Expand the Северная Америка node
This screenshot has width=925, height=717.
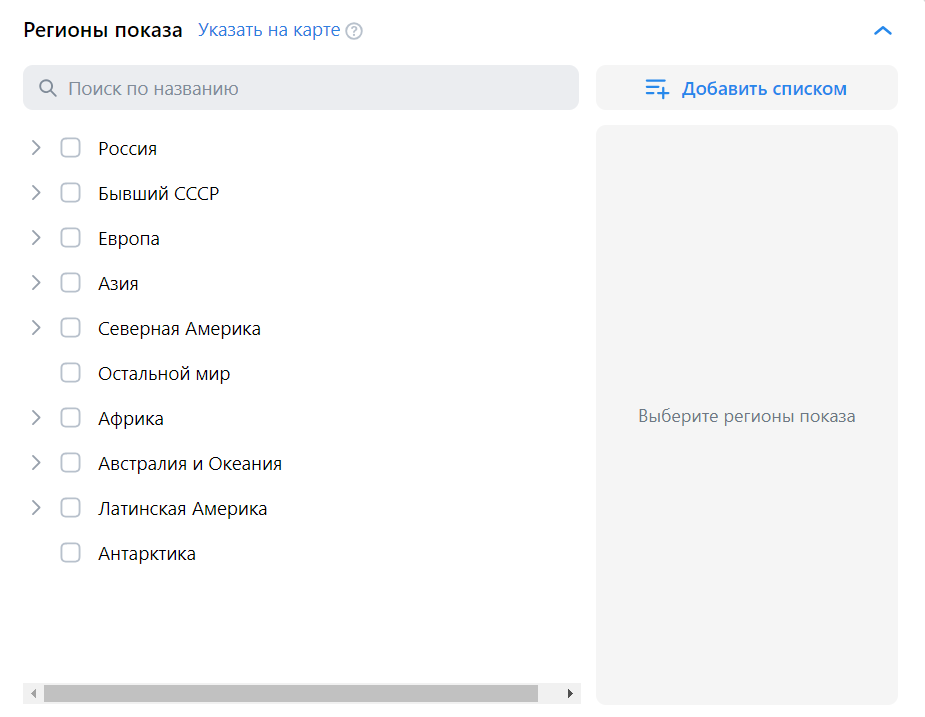(x=36, y=328)
